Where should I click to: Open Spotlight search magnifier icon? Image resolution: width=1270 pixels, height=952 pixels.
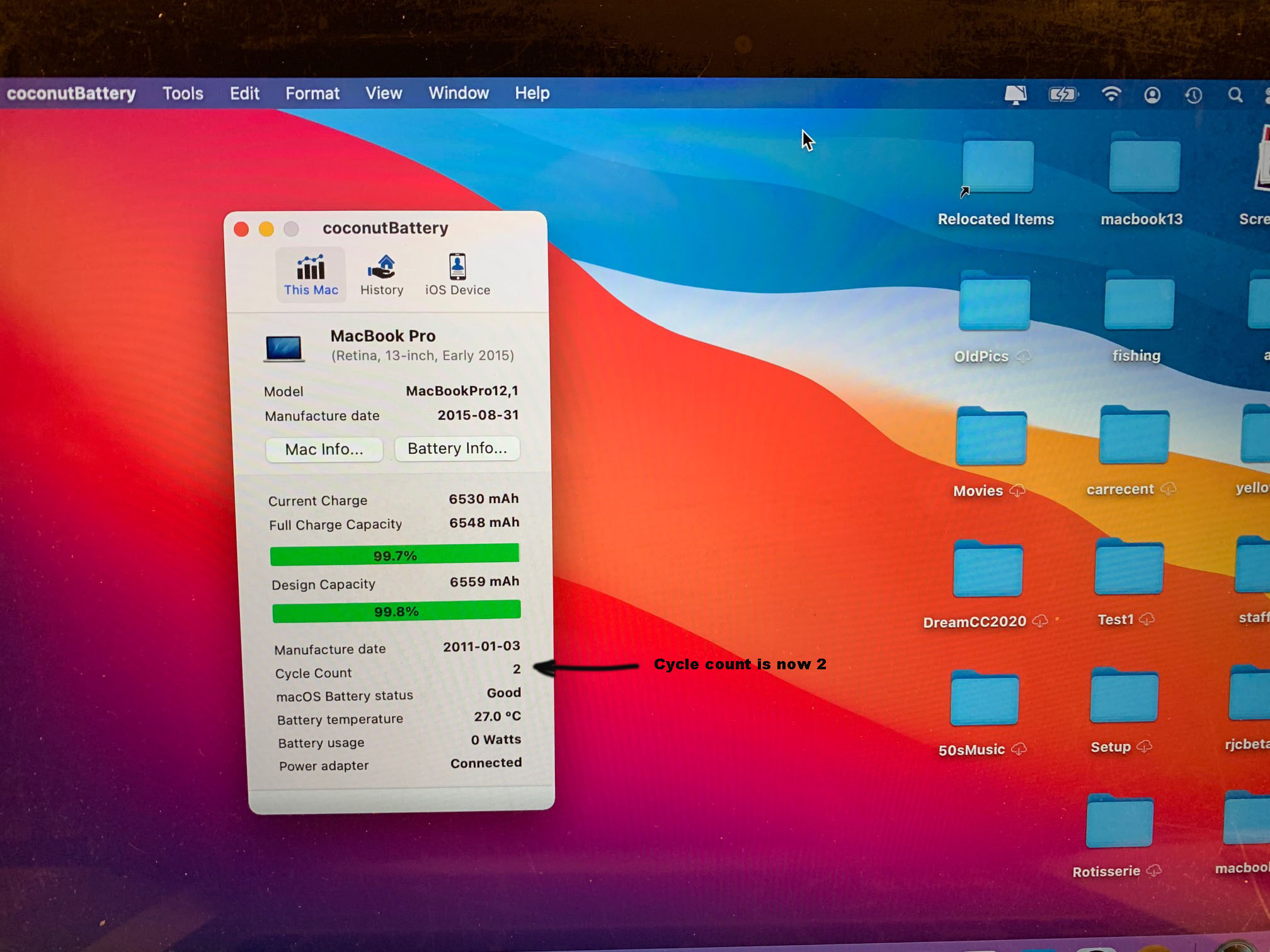pos(1235,95)
